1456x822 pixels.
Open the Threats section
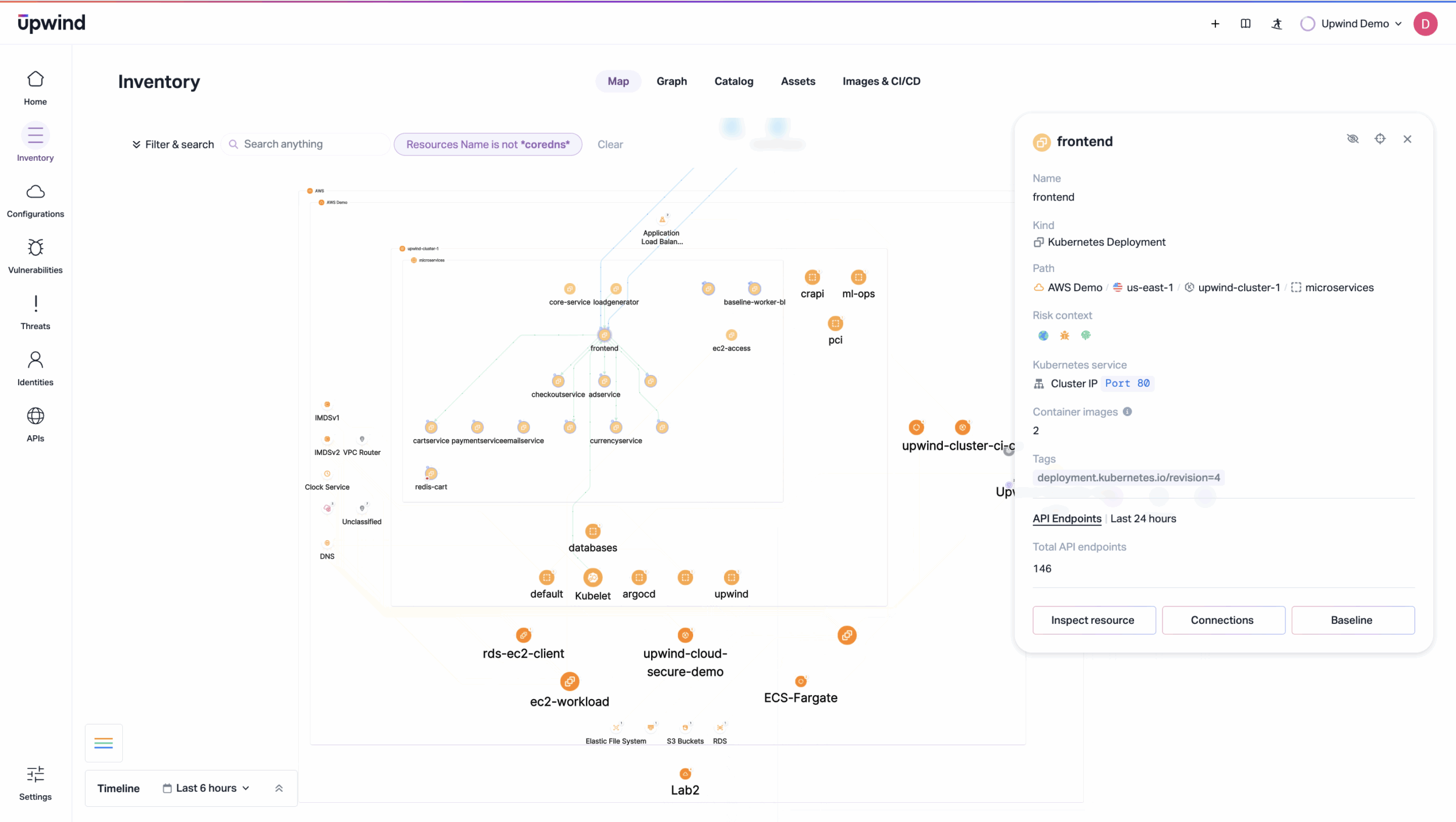(36, 312)
